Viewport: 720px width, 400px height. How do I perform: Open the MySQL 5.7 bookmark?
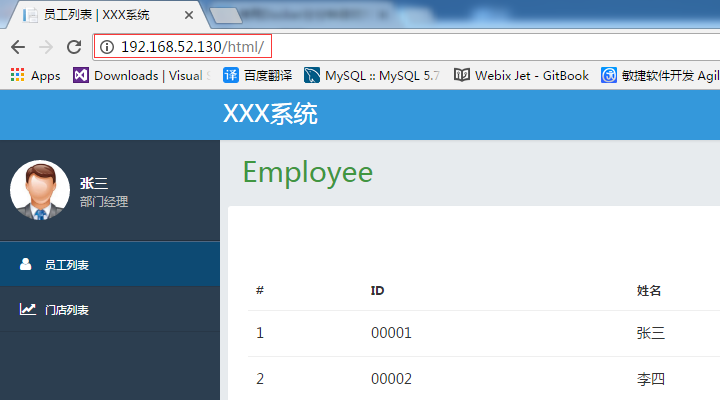(371, 75)
